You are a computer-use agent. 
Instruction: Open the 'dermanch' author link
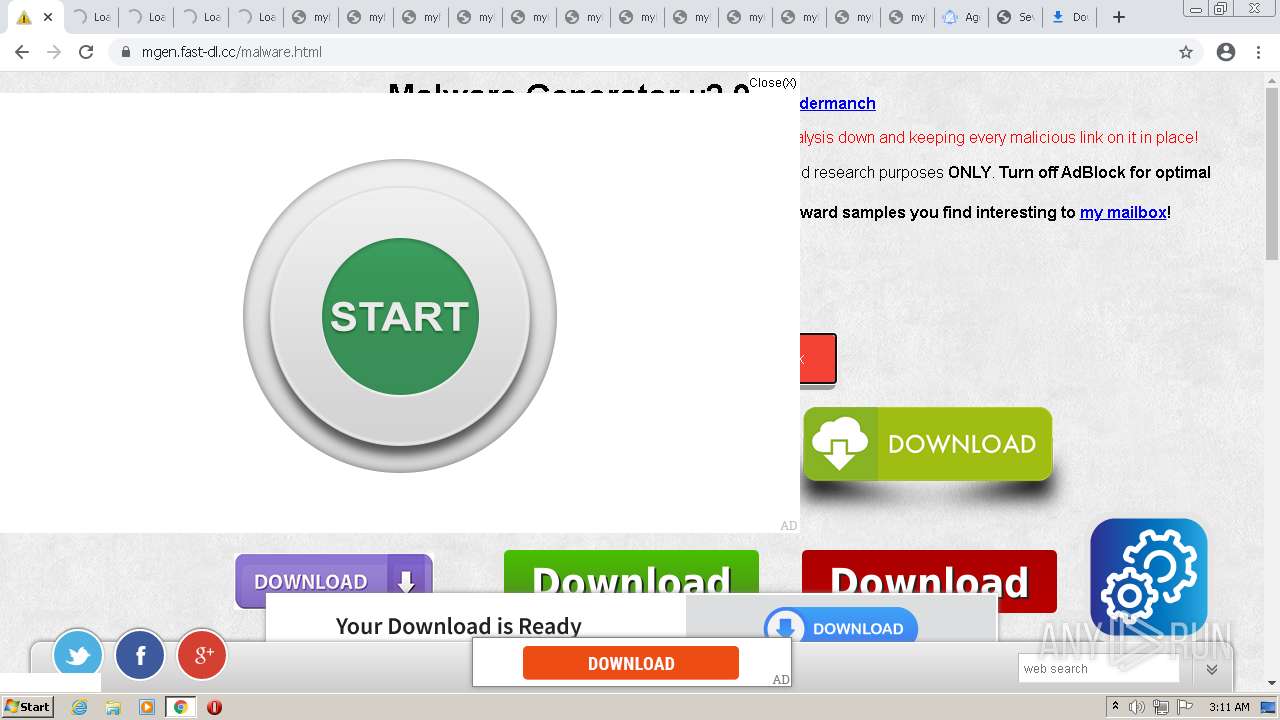tap(838, 103)
